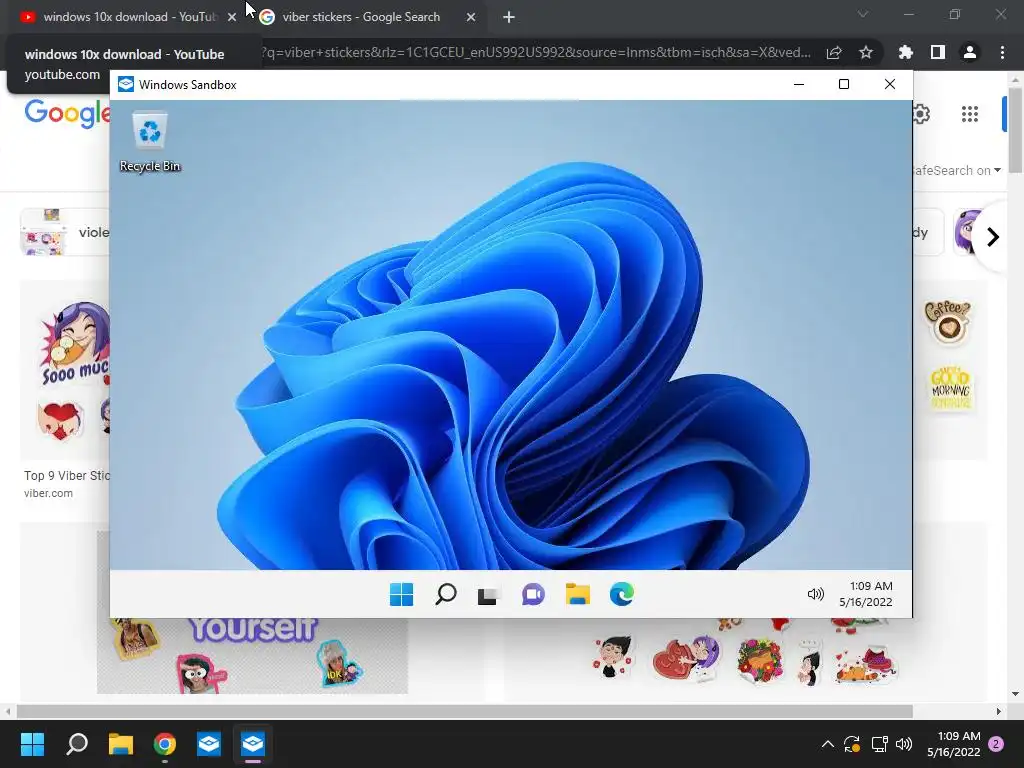Bookmark this page with star icon
The height and width of the screenshot is (768, 1024).
click(866, 52)
